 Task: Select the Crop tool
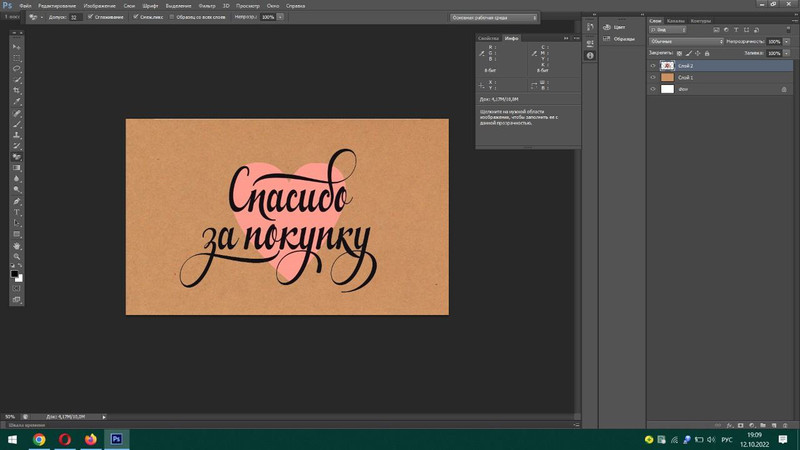pyautogui.click(x=17, y=90)
